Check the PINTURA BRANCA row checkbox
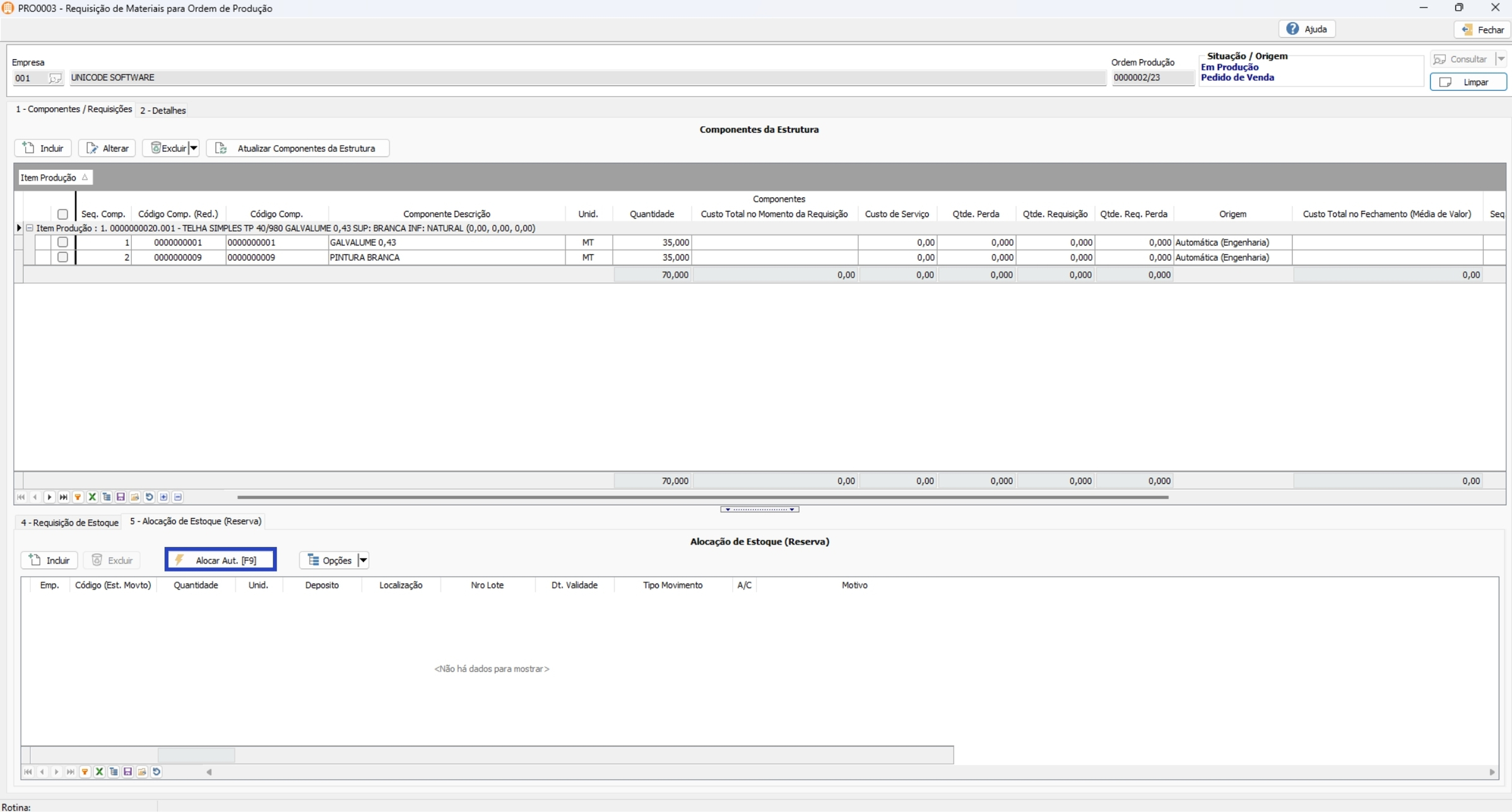This screenshot has width=1512, height=812. click(x=62, y=257)
